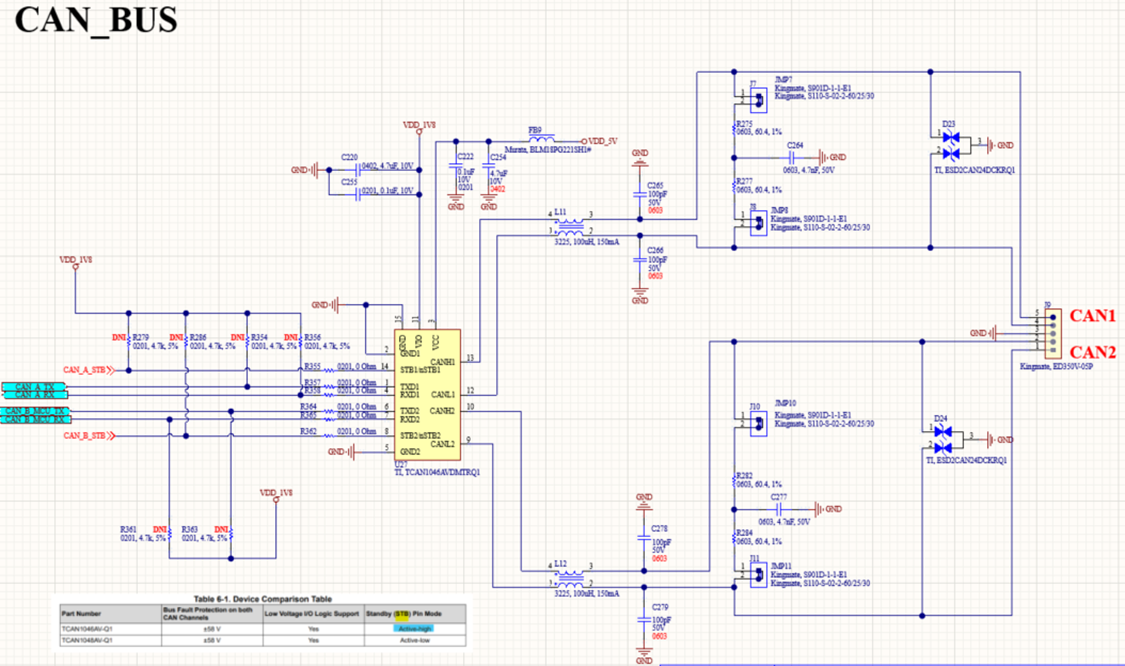This screenshot has height=666, width=1125.
Task: Click the R277 designator text
Action: coord(745,182)
